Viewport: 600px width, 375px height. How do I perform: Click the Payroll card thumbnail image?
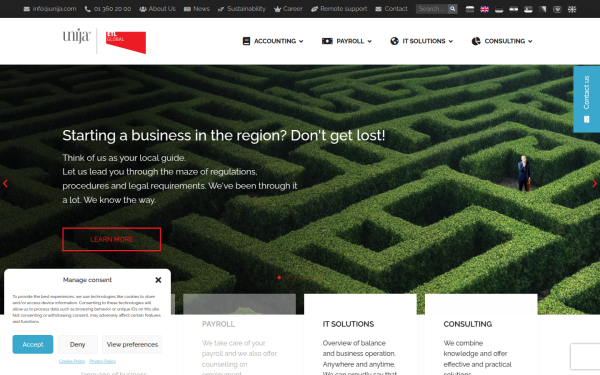point(240,304)
